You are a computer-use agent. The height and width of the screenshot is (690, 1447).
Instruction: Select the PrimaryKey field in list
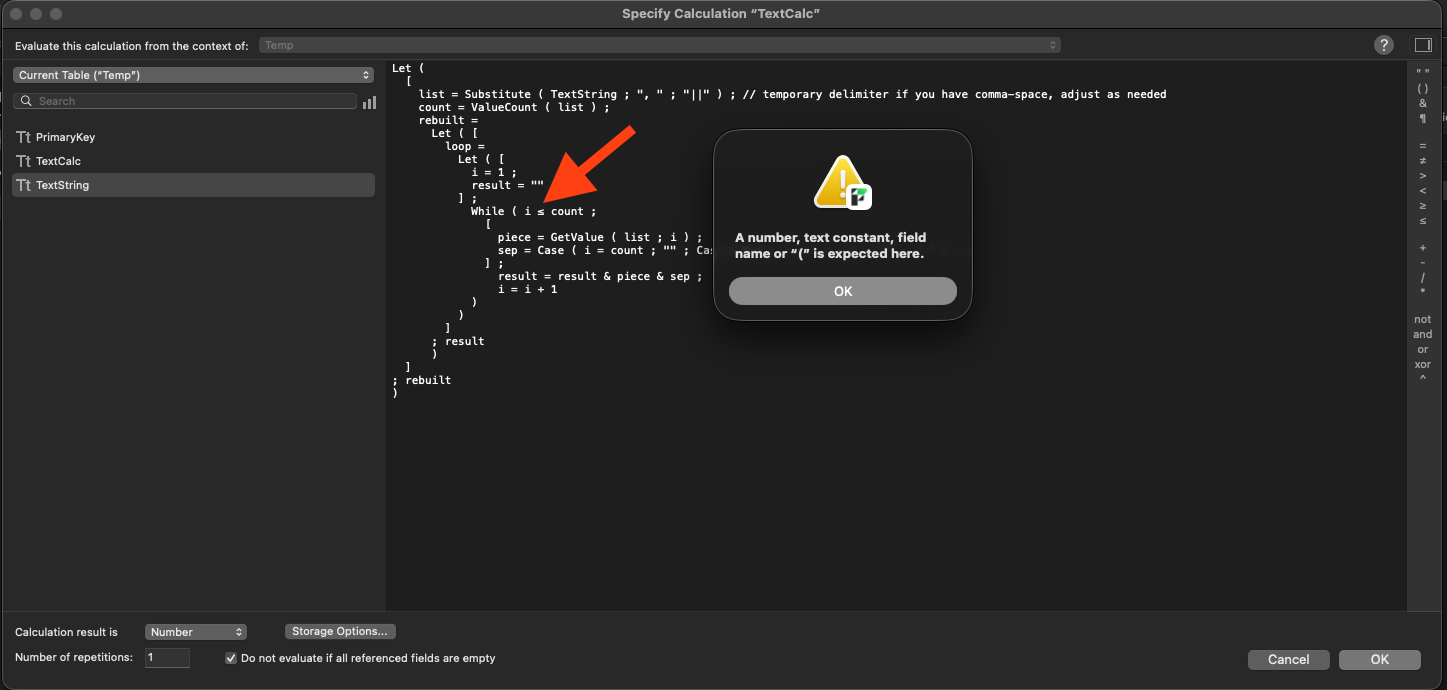click(x=65, y=137)
